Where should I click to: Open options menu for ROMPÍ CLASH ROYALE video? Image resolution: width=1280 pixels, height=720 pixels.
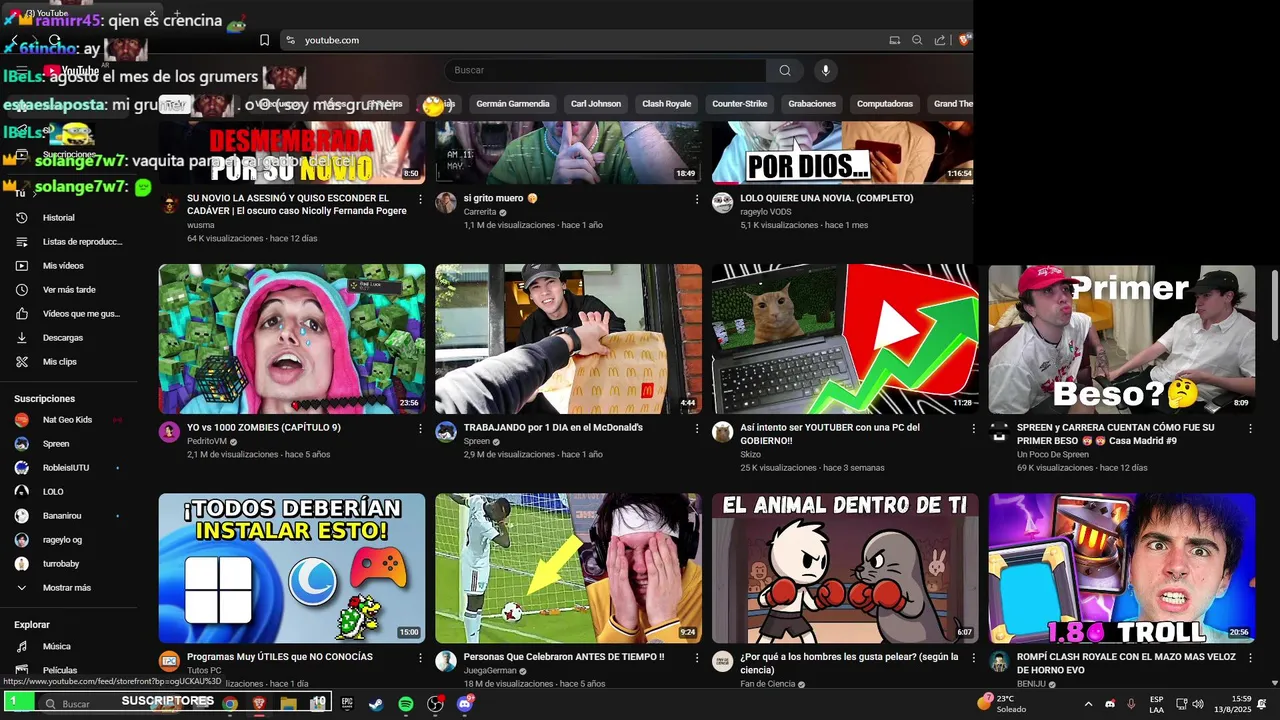1250,657
